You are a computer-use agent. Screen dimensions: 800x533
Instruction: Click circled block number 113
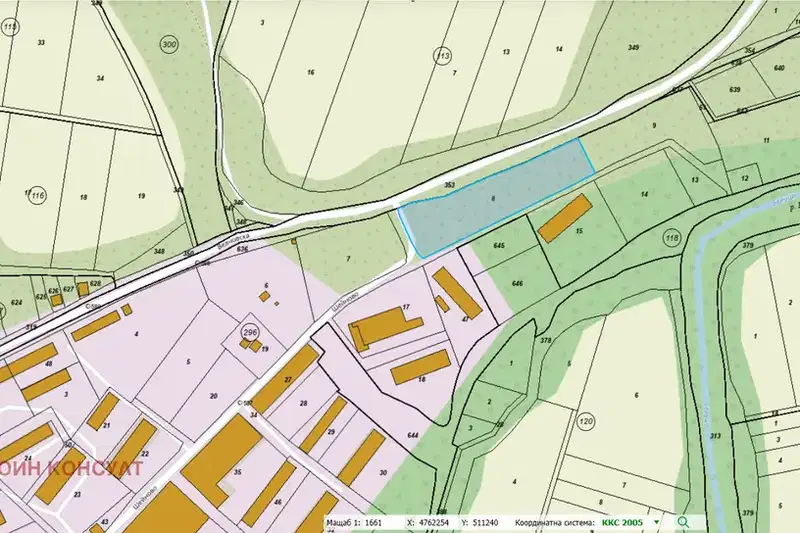click(443, 56)
